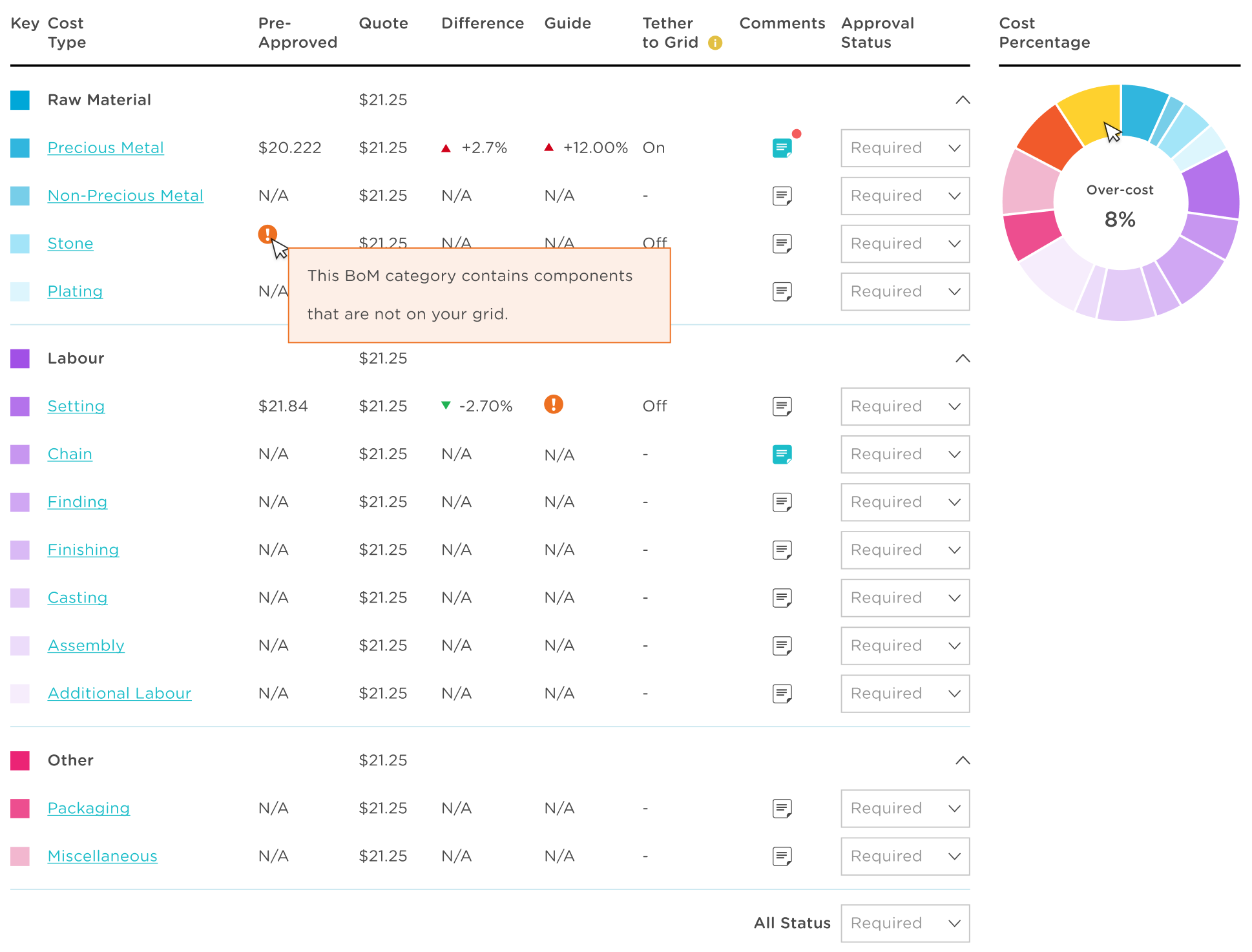The width and height of the screenshot is (1252, 952).
Task: Open the Finishing cost type link
Action: (x=83, y=550)
